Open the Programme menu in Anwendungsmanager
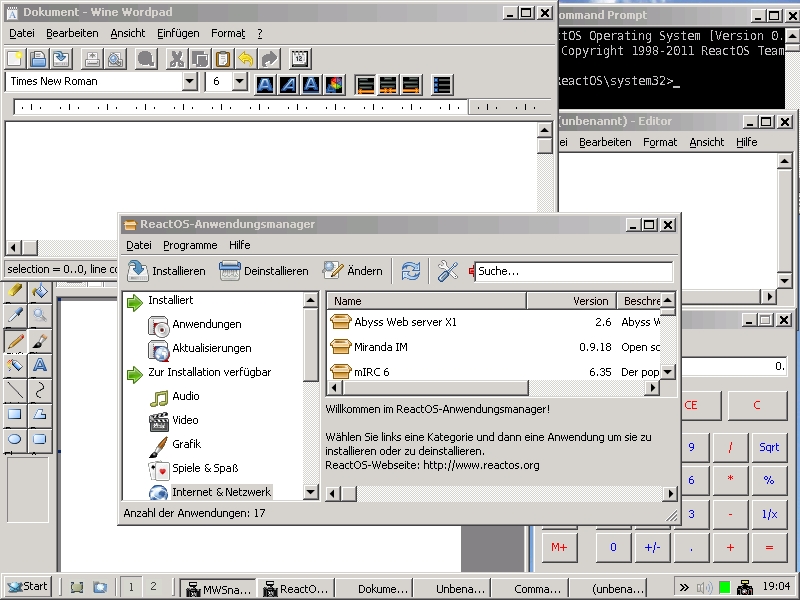Screen dimensions: 800x600 [x=190, y=245]
